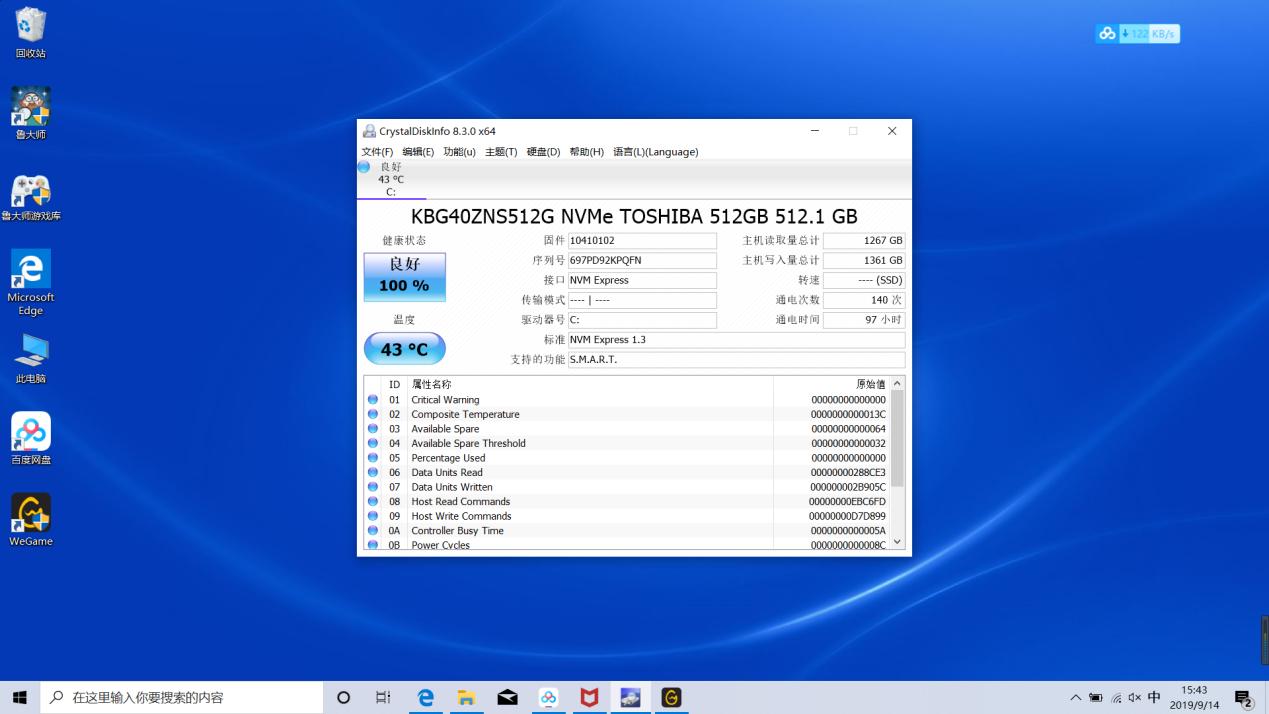
Task: Launch McAfee from the taskbar
Action: click(x=589, y=697)
